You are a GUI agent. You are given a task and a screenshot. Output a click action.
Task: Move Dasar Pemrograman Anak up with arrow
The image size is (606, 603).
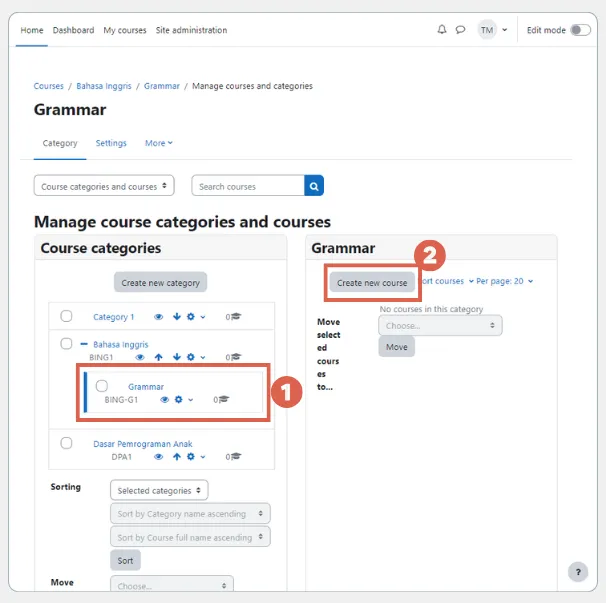[177, 457]
